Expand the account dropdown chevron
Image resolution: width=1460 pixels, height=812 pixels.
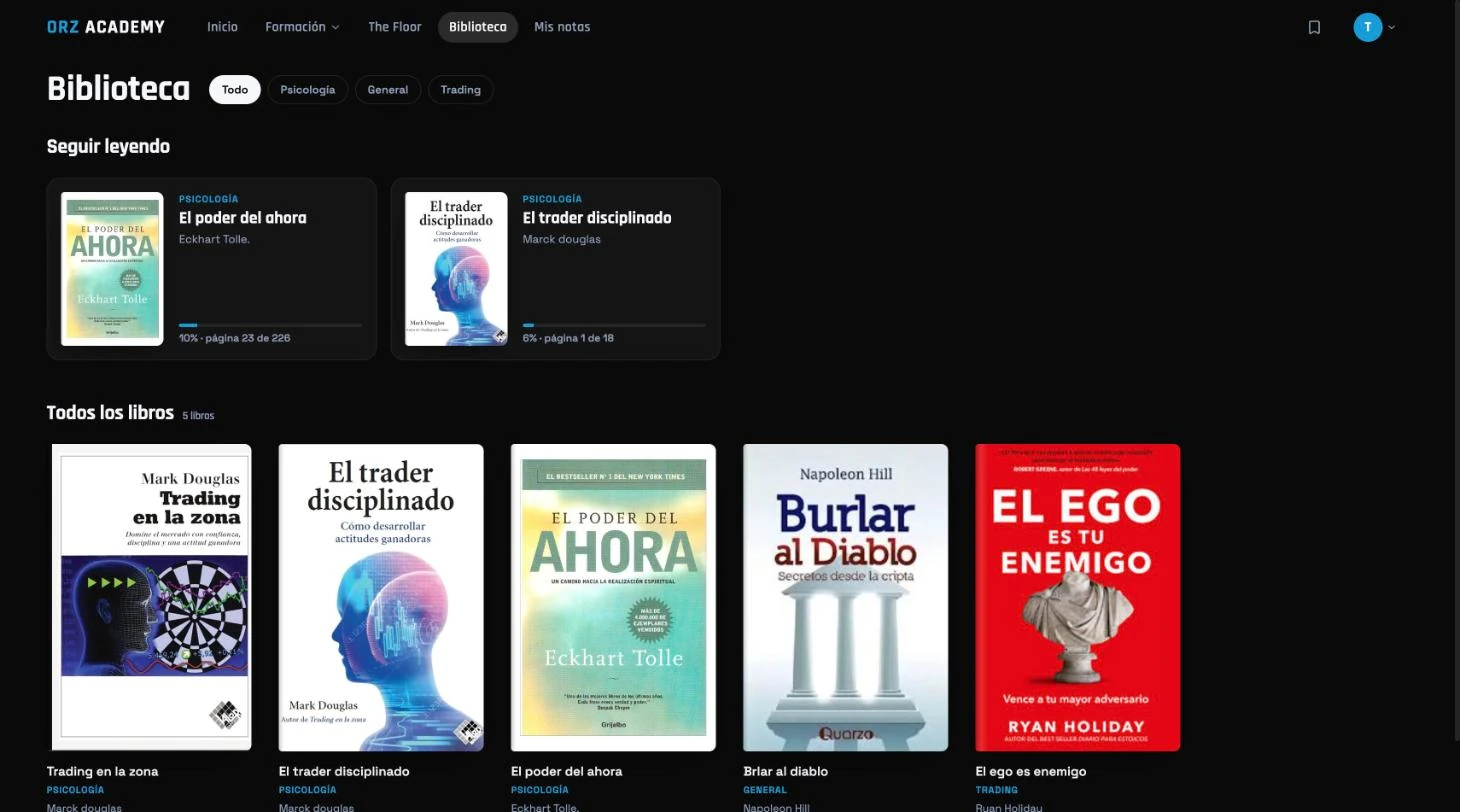tap(1391, 28)
